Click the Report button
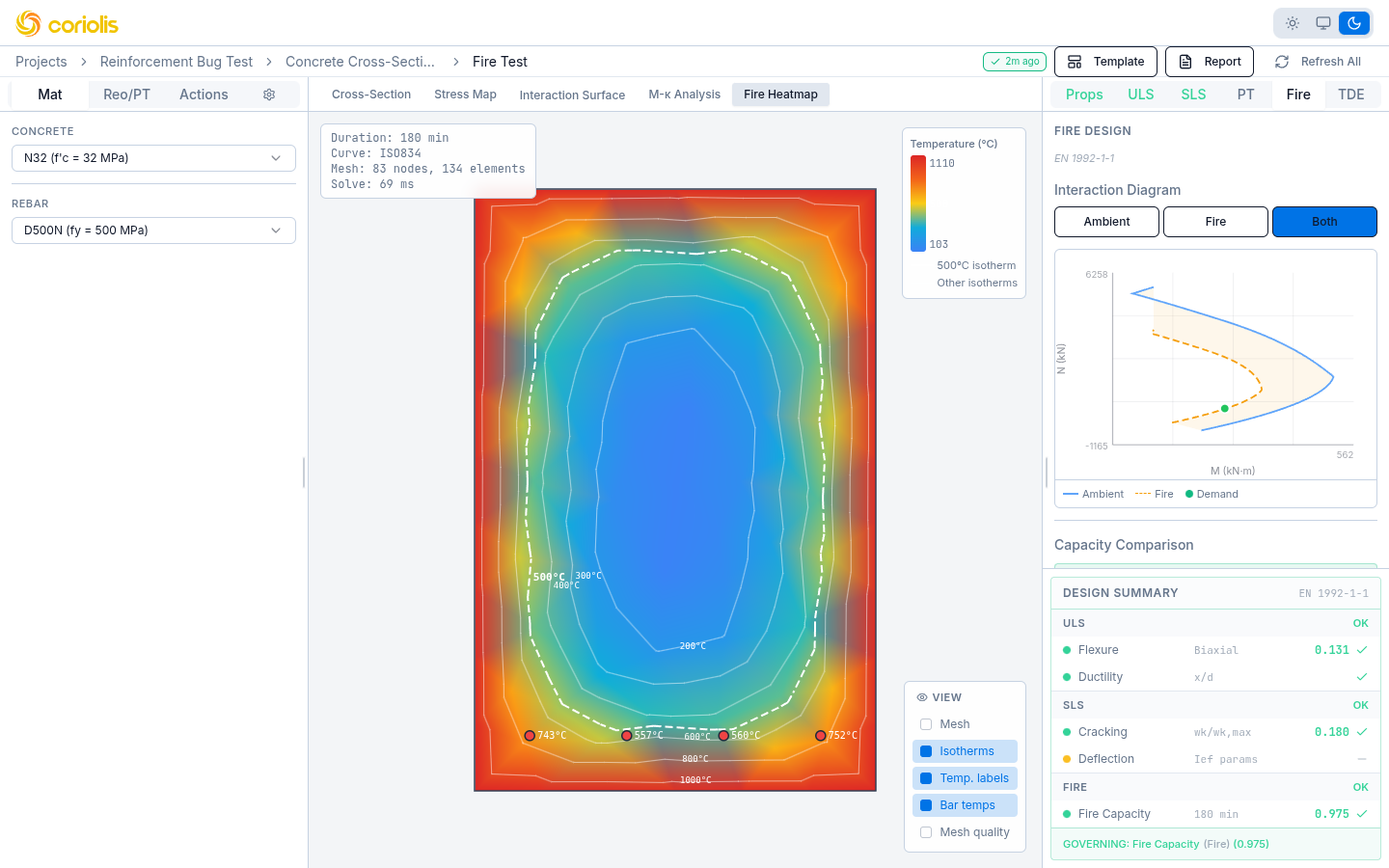The image size is (1389, 868). point(1210,62)
